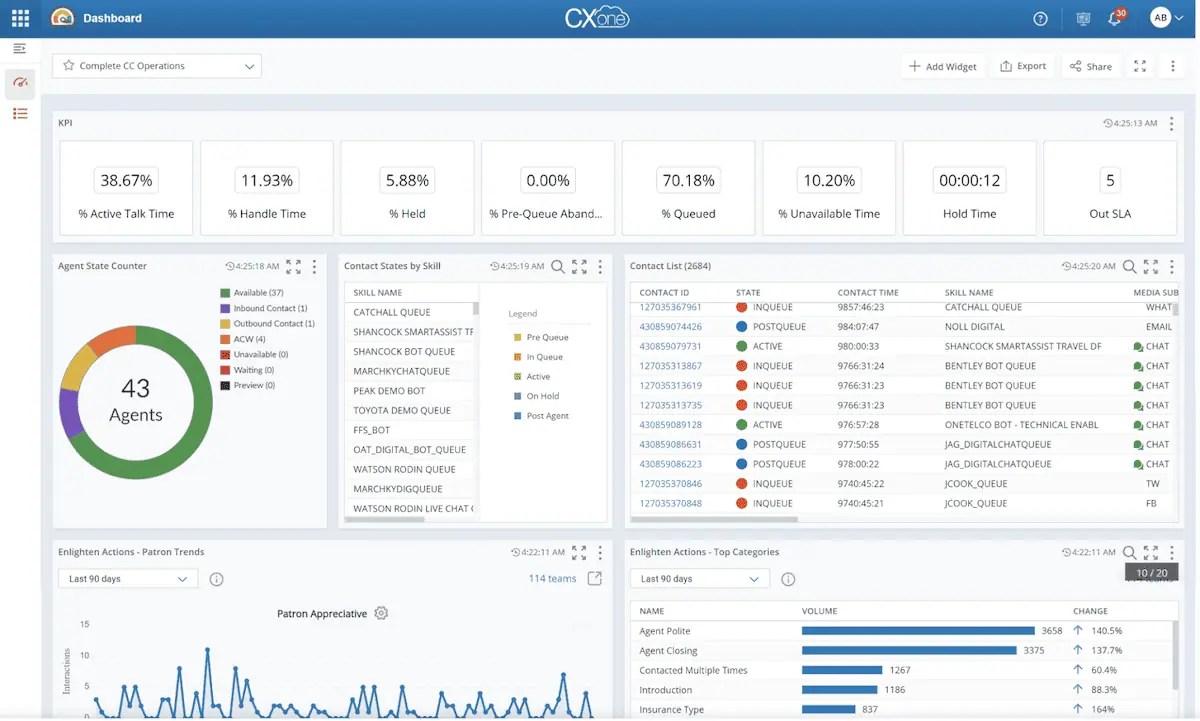Open the notifications bell icon

tap(1114, 19)
